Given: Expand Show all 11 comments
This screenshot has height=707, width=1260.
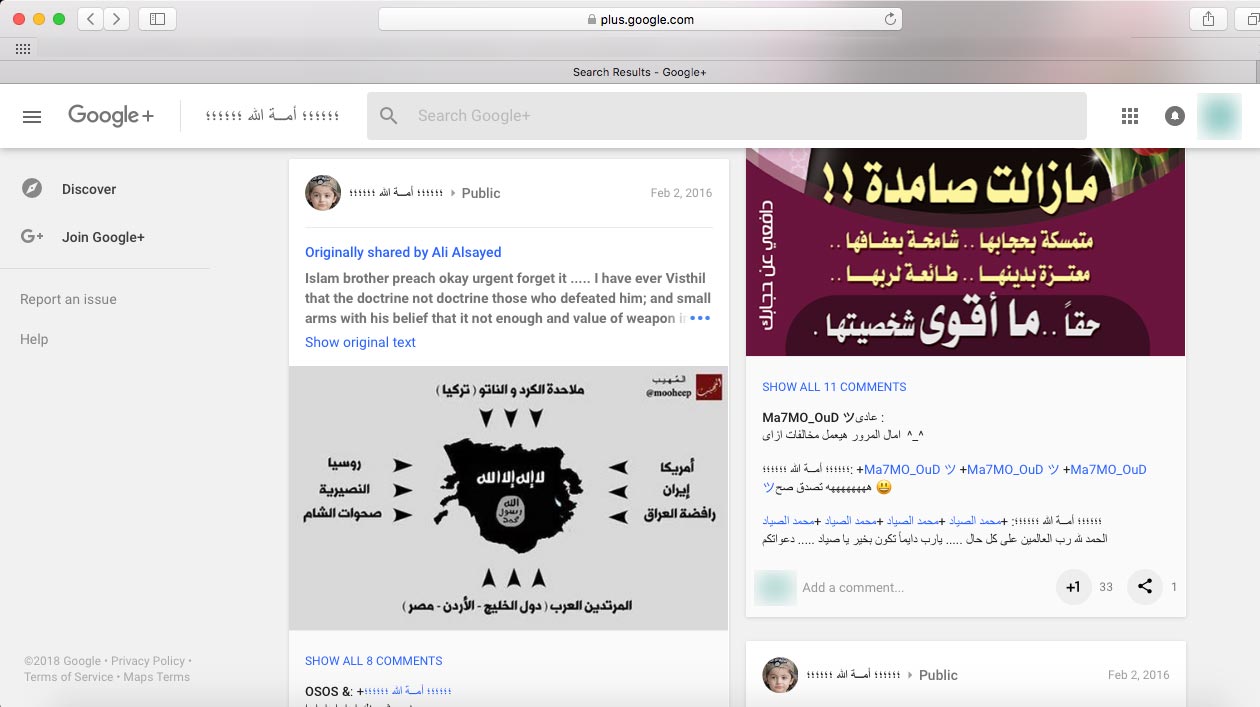Looking at the screenshot, I should pyautogui.click(x=834, y=387).
